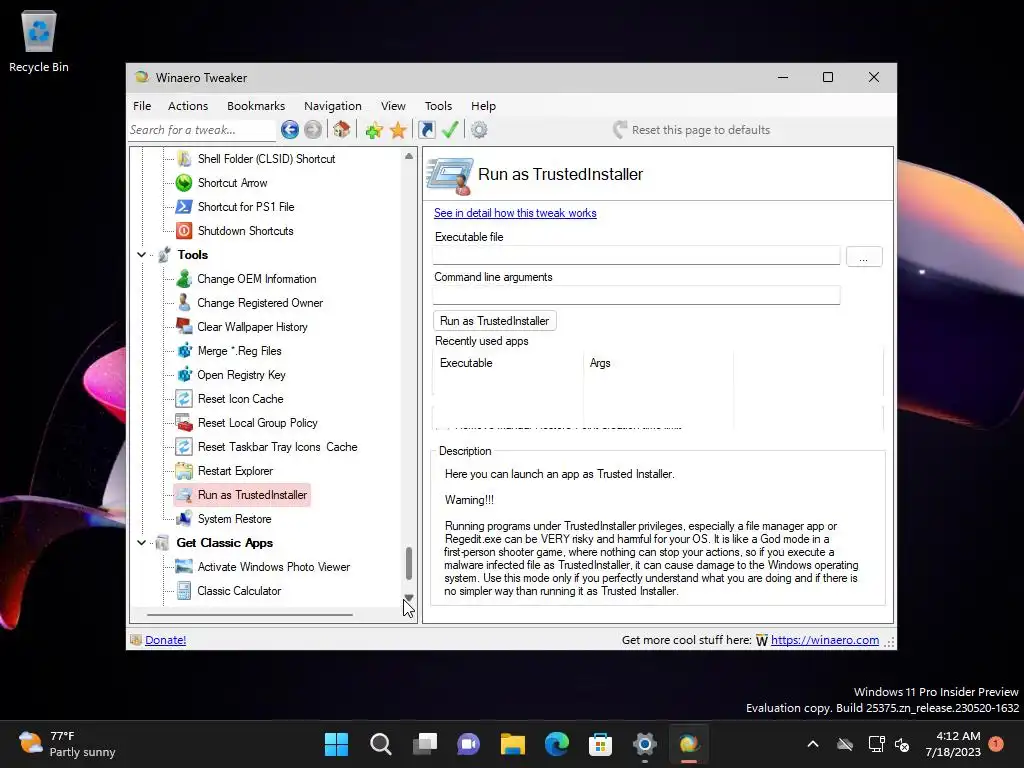Open the Bookmarks menu
The width and height of the screenshot is (1024, 768).
point(256,106)
